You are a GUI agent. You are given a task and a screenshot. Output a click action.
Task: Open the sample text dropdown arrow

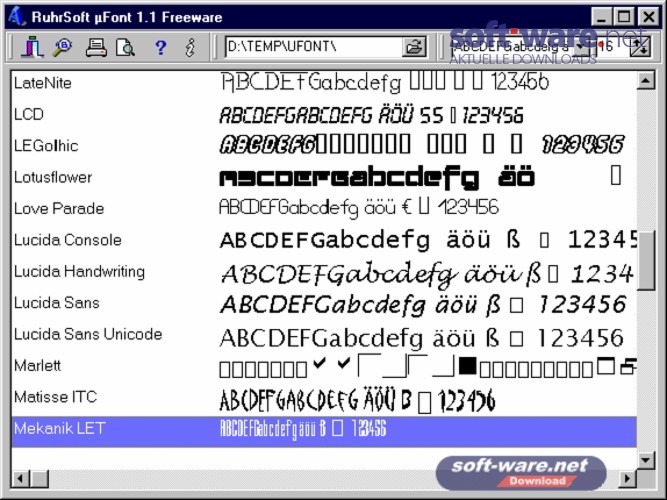(580, 46)
